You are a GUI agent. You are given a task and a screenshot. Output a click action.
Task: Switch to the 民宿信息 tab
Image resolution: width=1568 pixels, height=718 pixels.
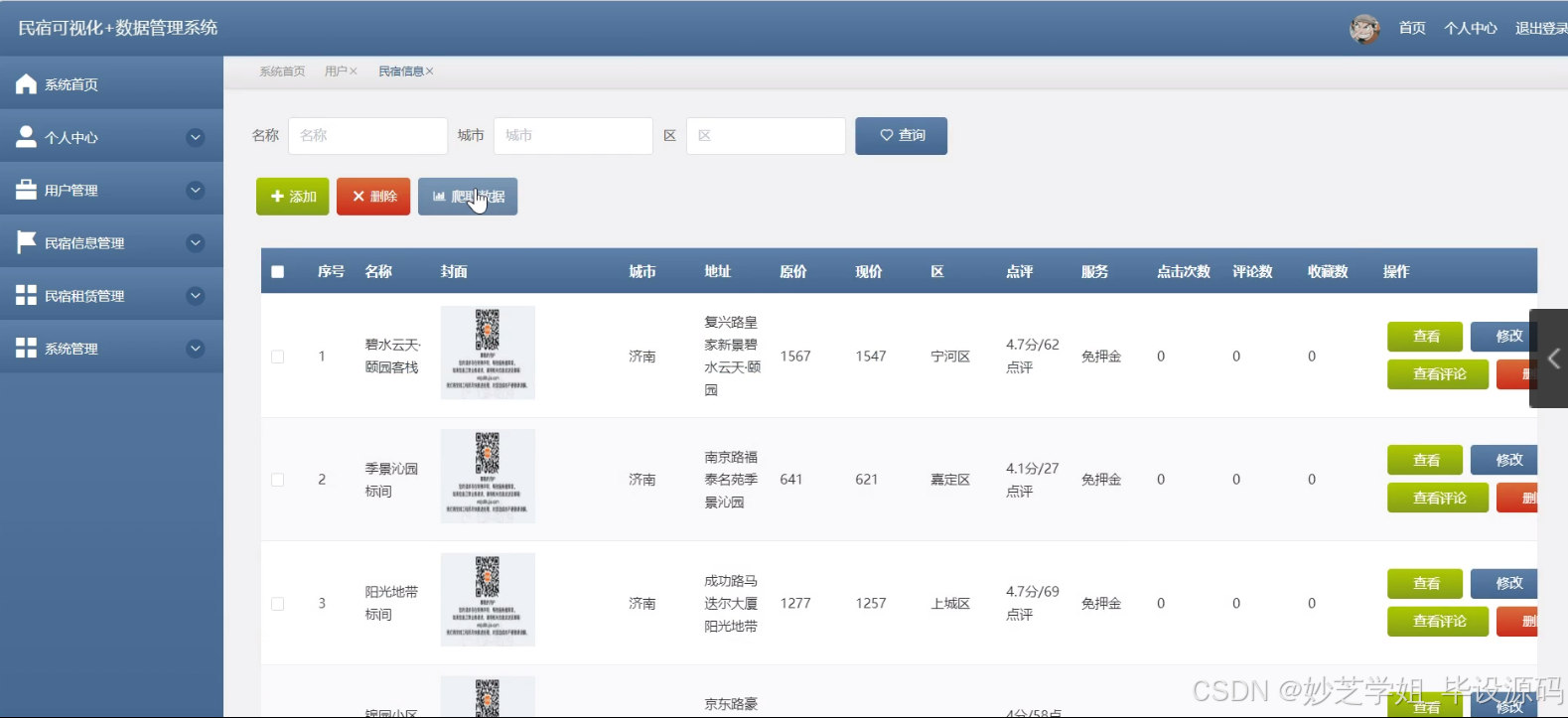point(400,72)
